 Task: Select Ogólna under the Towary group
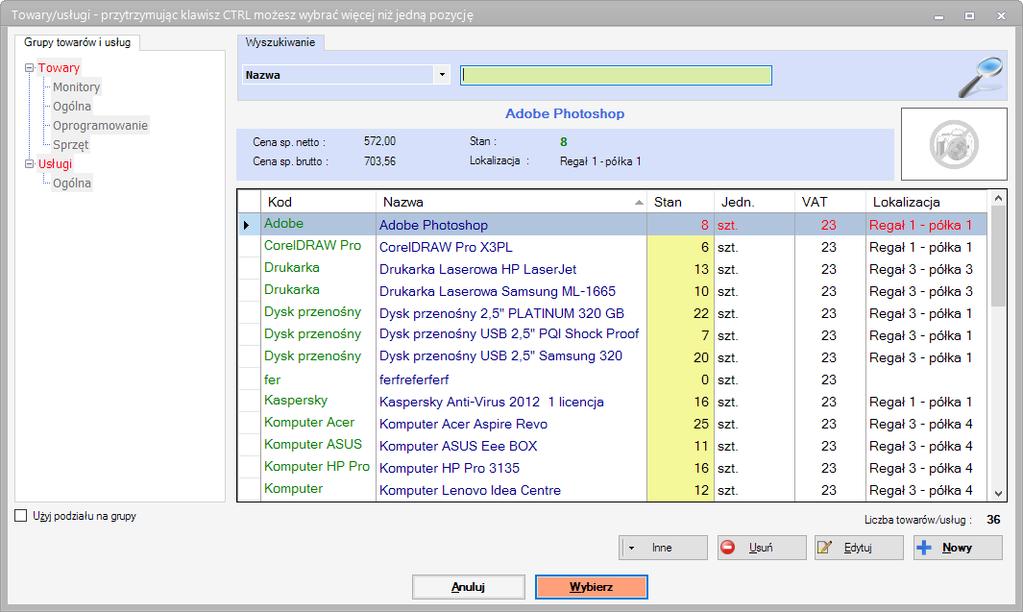(x=72, y=106)
